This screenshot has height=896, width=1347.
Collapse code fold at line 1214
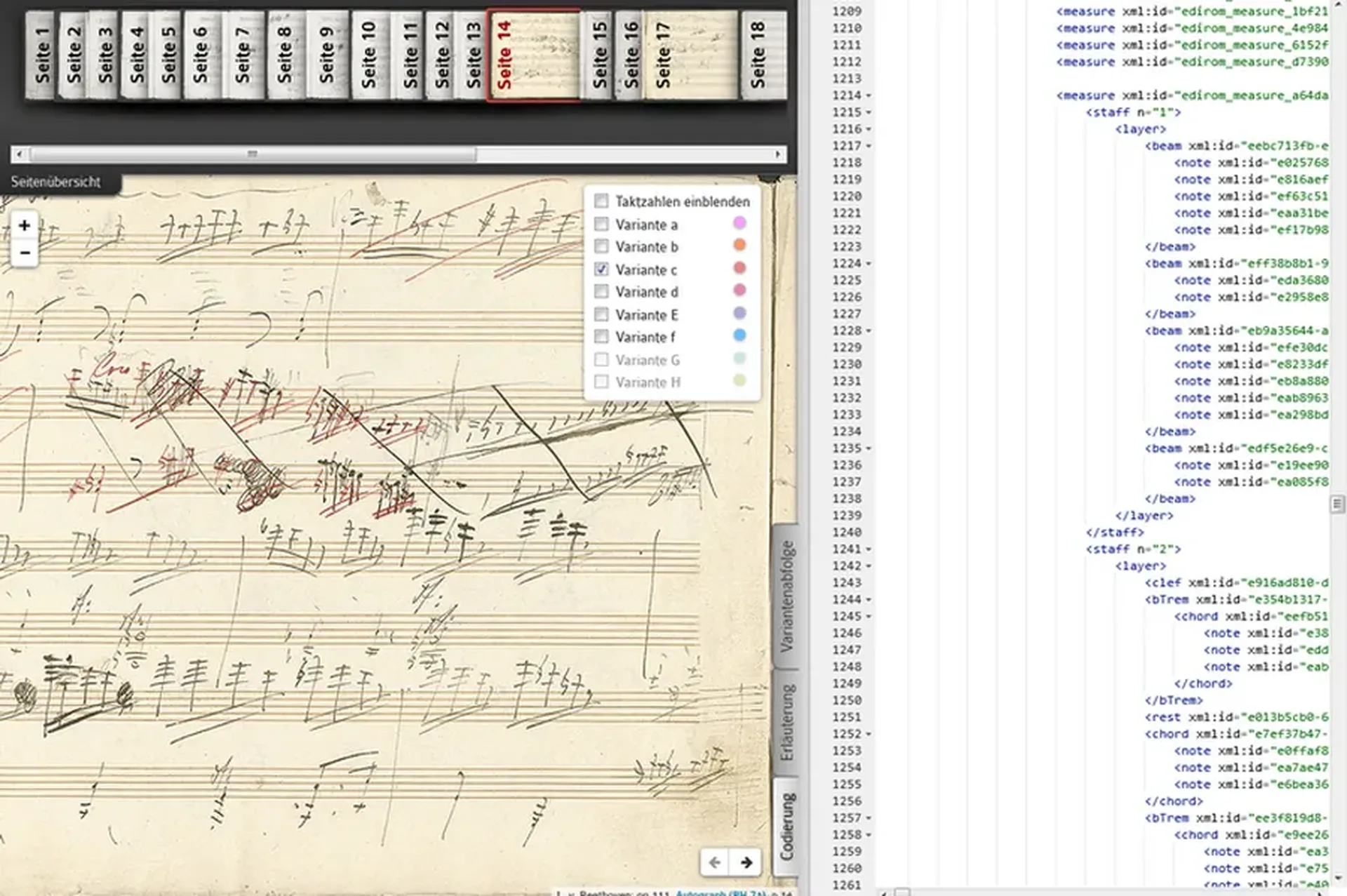[x=869, y=95]
